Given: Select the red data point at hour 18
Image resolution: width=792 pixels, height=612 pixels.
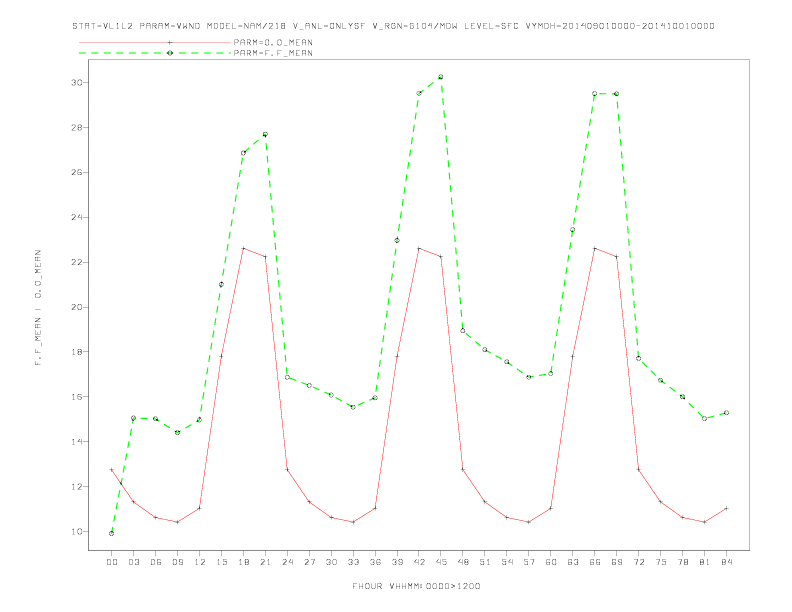Looking at the screenshot, I should coord(243,248).
